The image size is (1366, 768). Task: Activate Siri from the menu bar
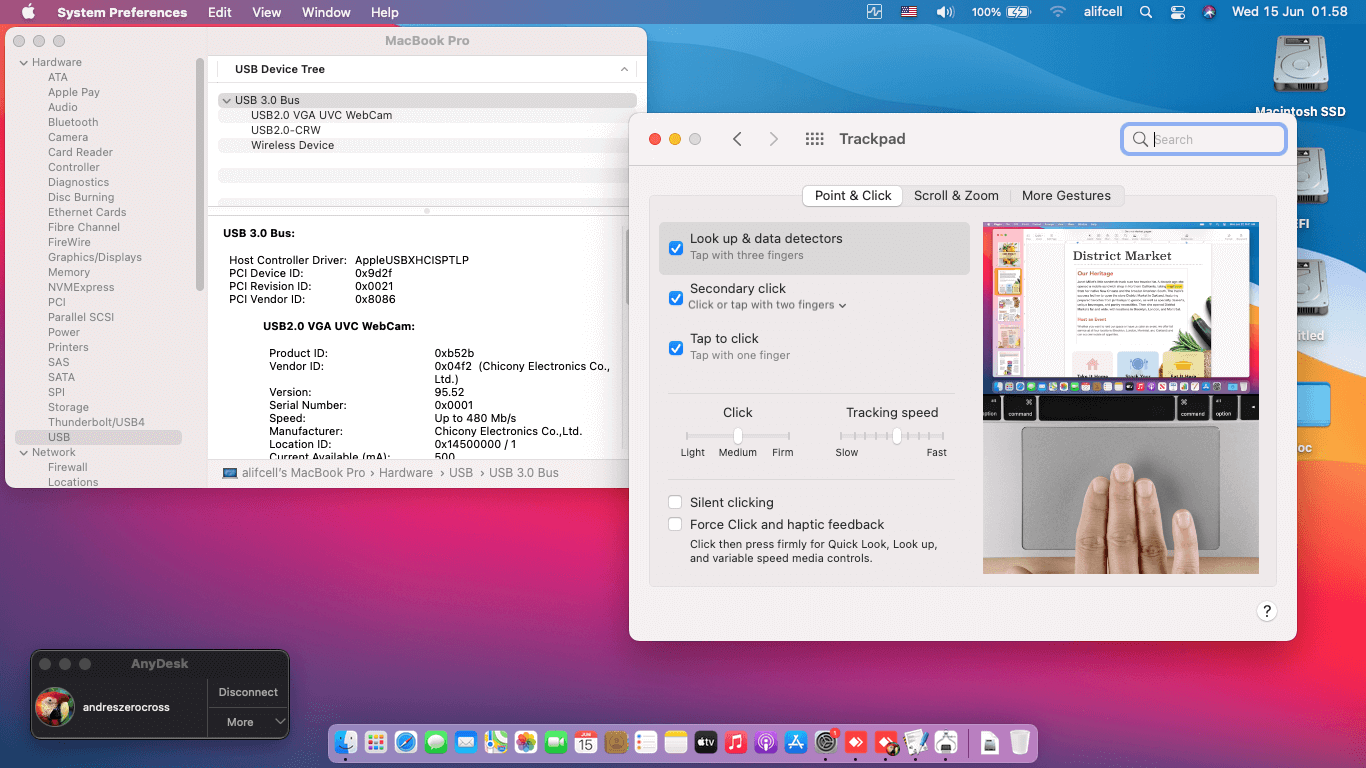point(1208,12)
